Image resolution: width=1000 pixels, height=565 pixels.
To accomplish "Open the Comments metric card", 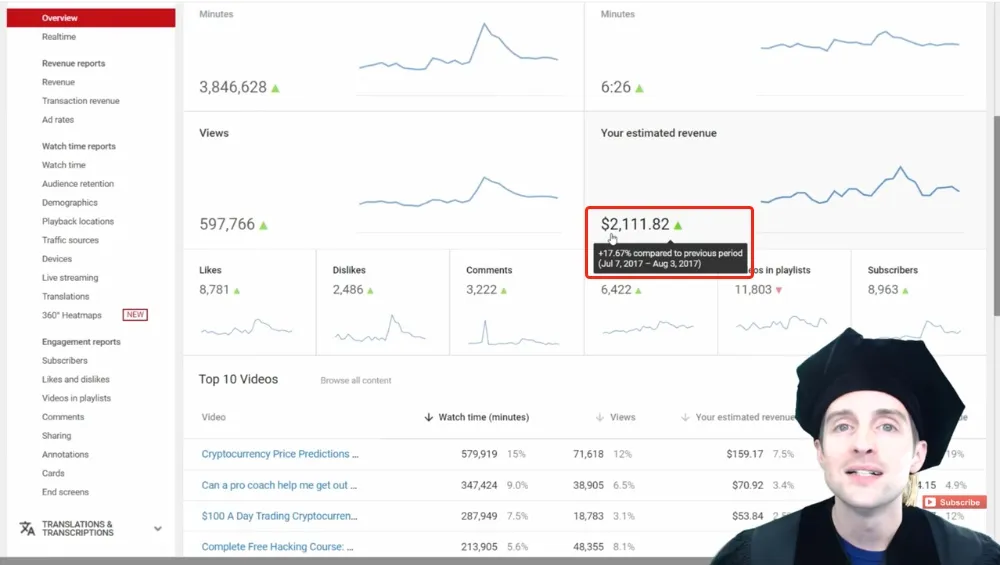I will [x=517, y=302].
